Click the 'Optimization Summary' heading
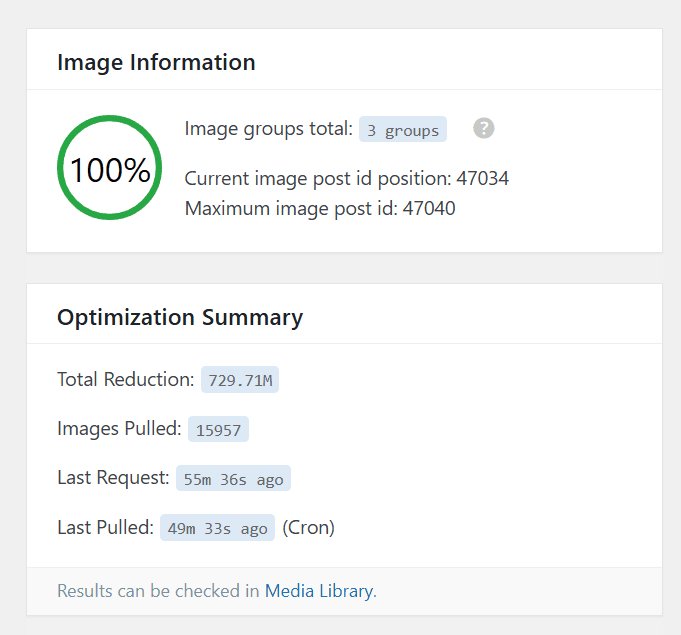 point(180,317)
